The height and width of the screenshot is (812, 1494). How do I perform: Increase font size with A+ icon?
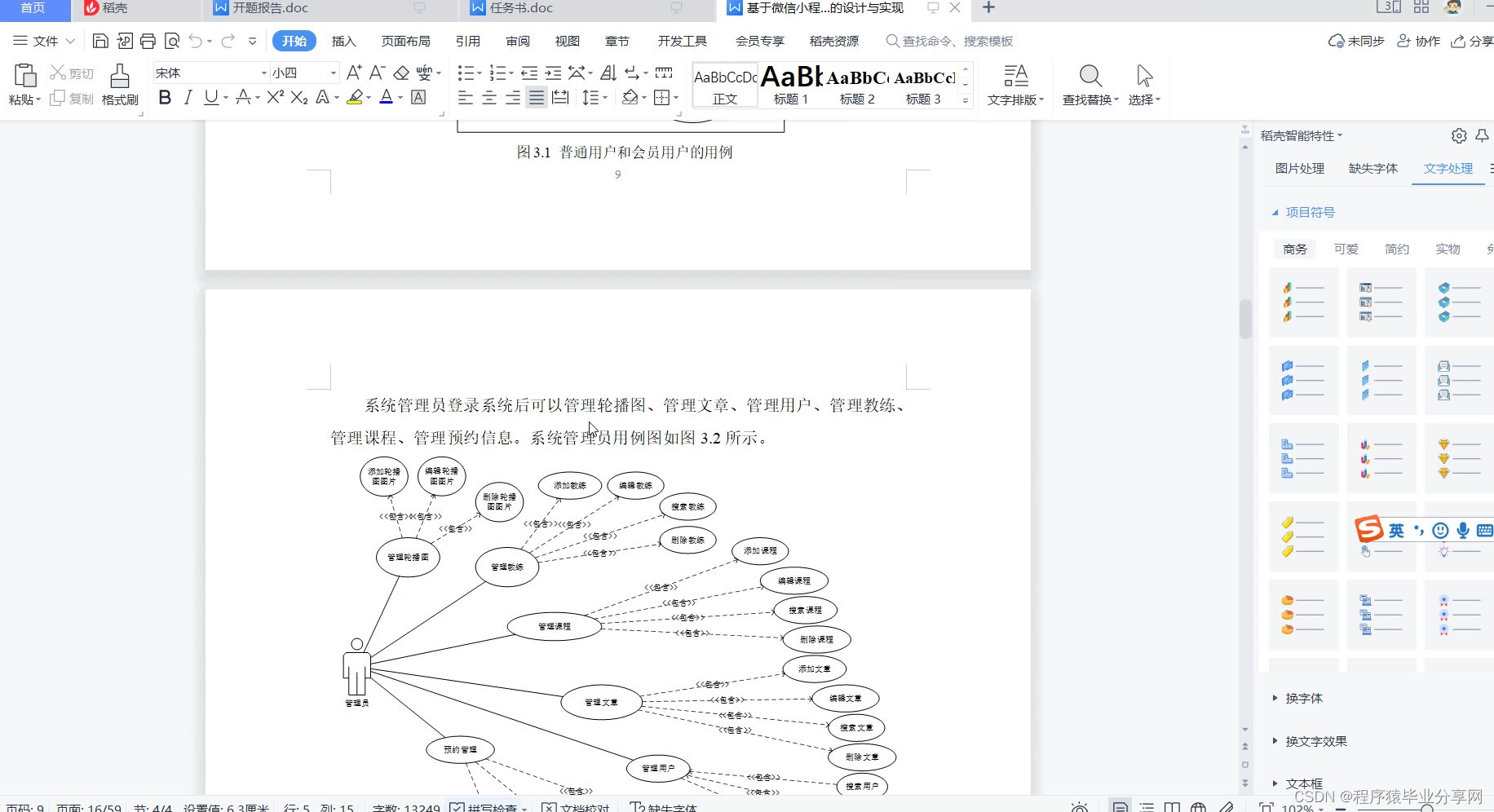point(354,73)
